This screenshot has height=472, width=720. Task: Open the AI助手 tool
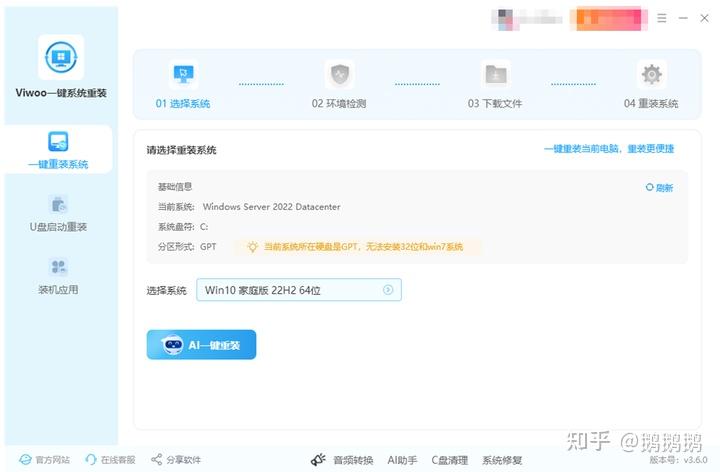(x=402, y=460)
